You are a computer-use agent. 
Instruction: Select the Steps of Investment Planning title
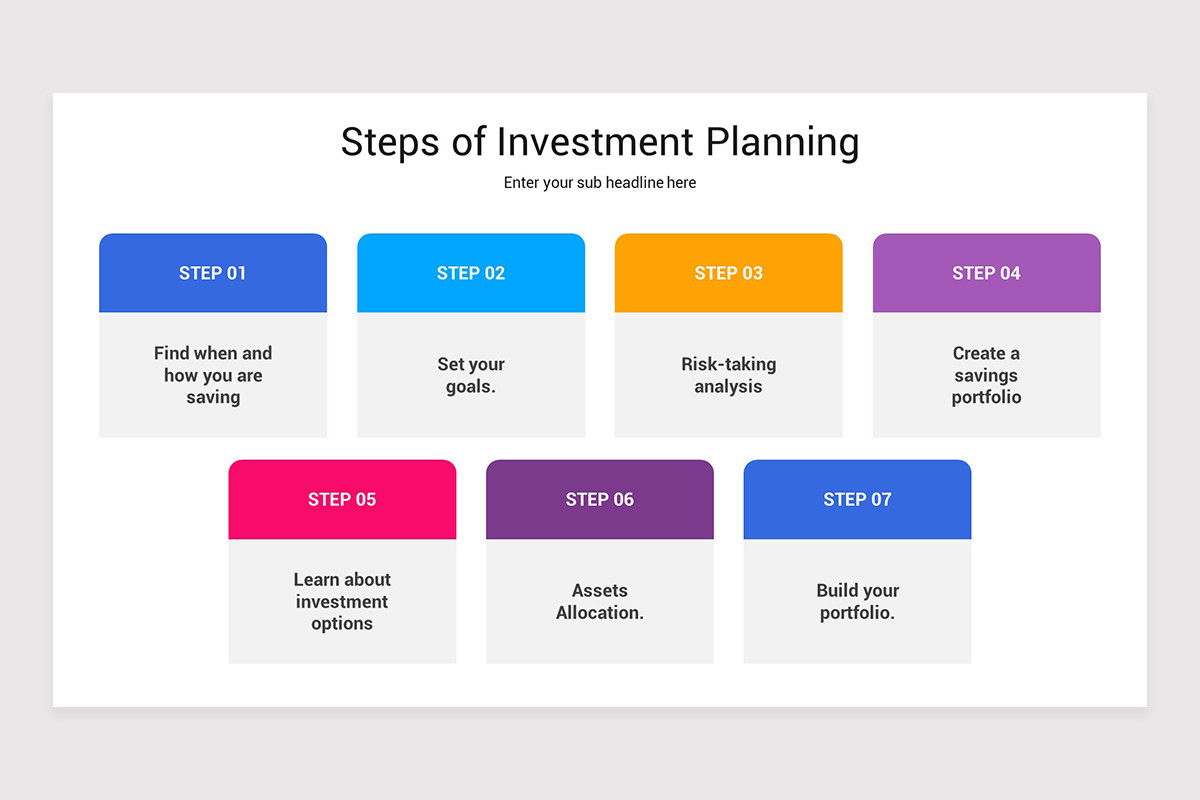click(600, 142)
